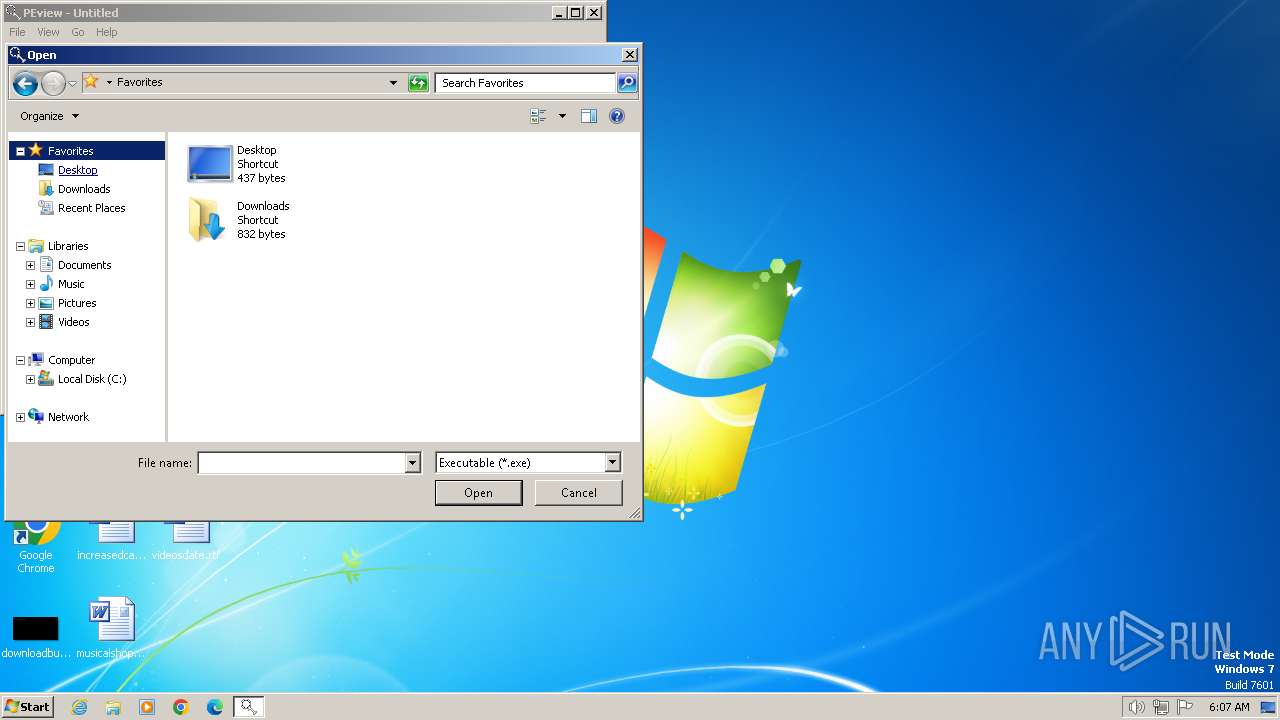Image resolution: width=1280 pixels, height=720 pixels.
Task: Go back using the Back arrow button
Action: 25,83
